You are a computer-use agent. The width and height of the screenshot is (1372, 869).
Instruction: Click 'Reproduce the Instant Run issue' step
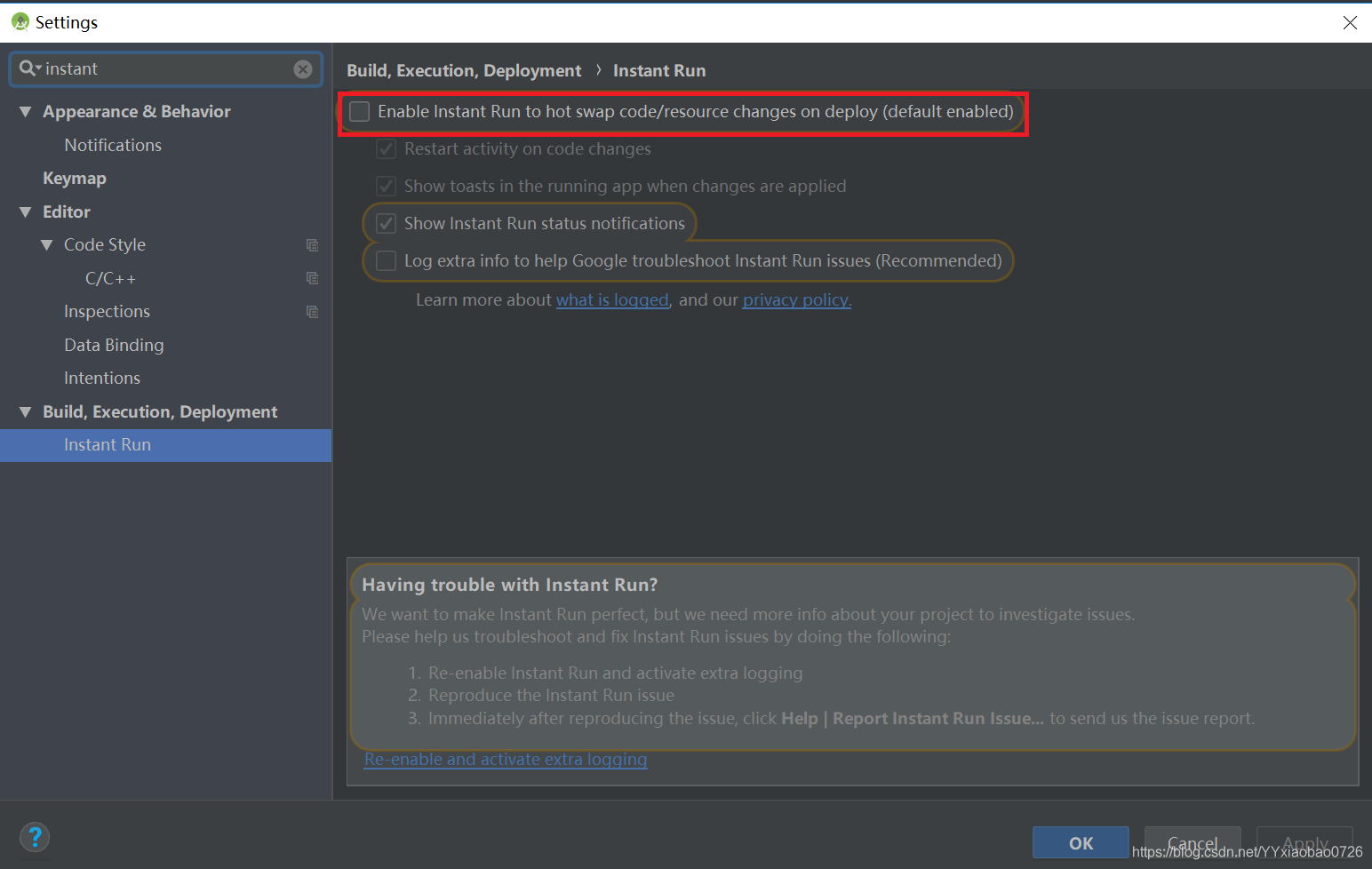coord(551,696)
